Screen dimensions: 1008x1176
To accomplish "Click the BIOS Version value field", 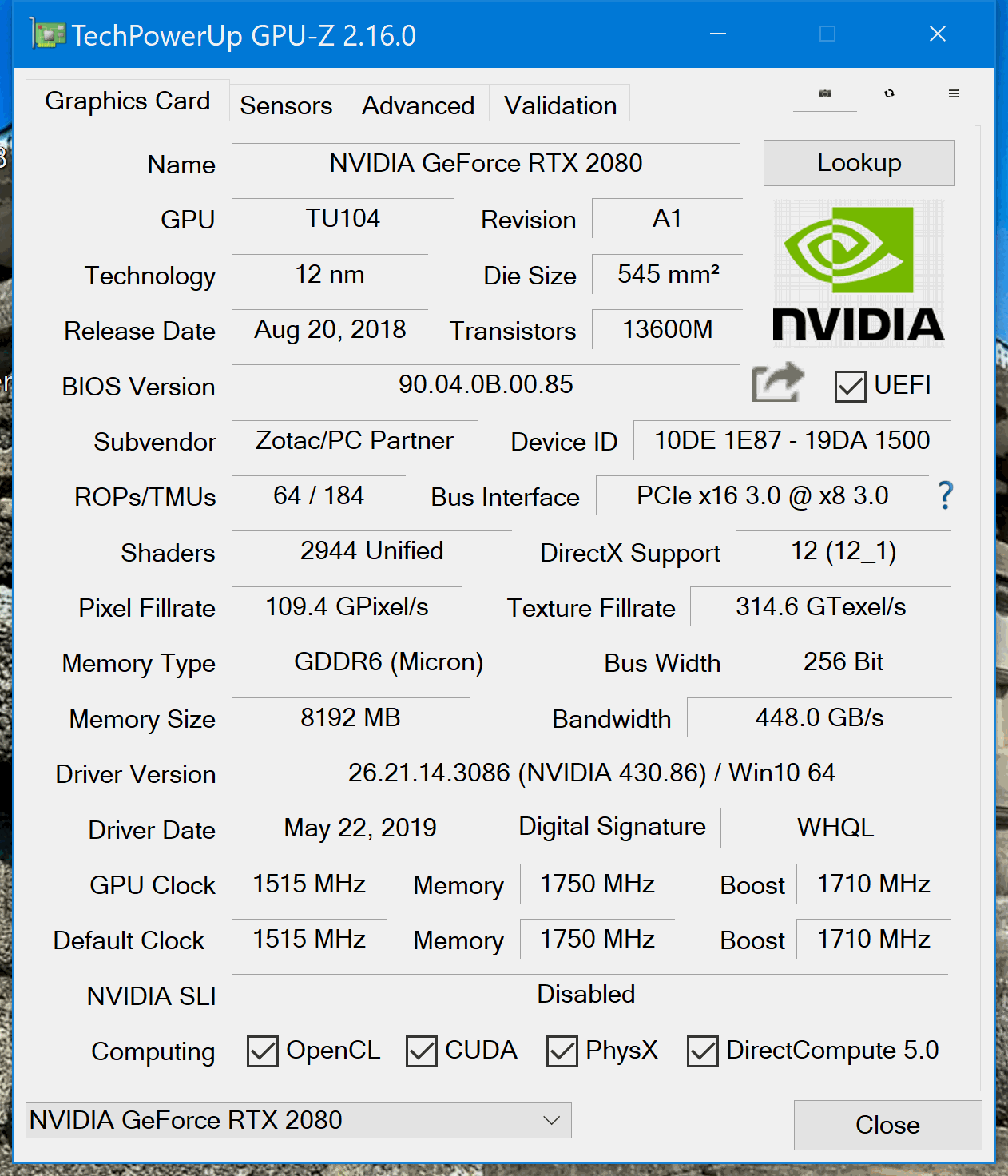I will click(486, 385).
